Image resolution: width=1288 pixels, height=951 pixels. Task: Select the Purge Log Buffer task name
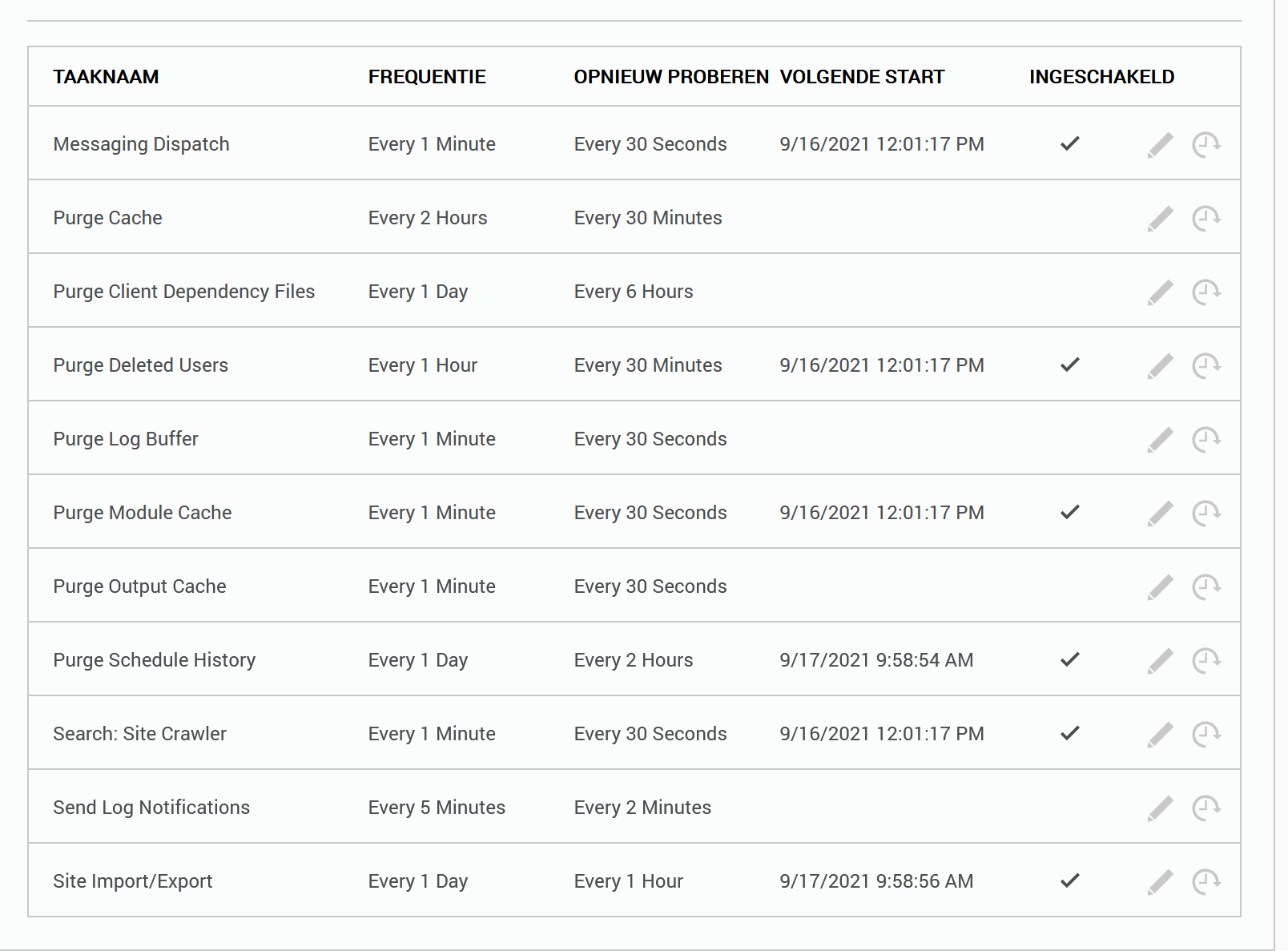(125, 438)
